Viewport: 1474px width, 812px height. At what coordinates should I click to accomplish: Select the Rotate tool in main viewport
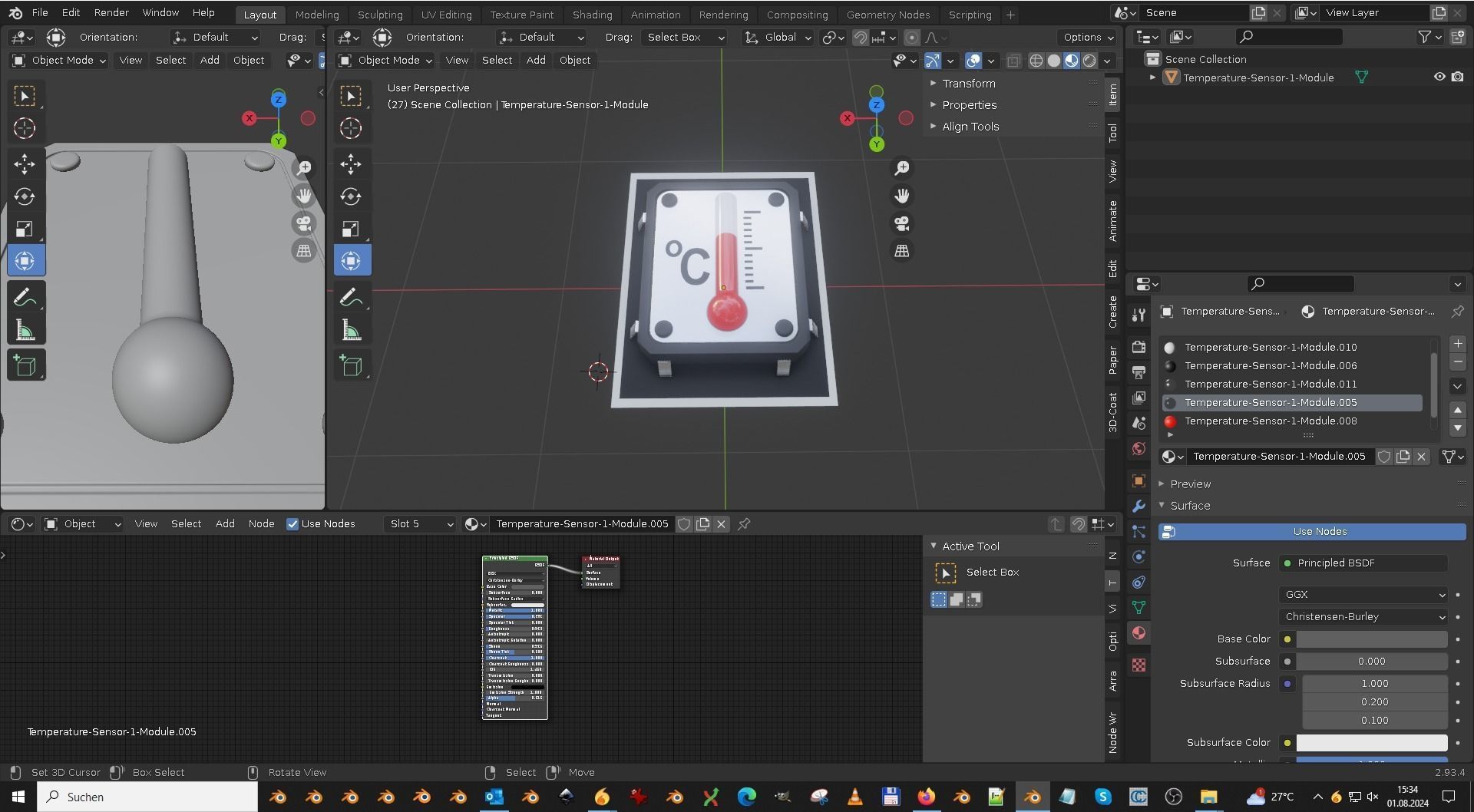coord(351,196)
